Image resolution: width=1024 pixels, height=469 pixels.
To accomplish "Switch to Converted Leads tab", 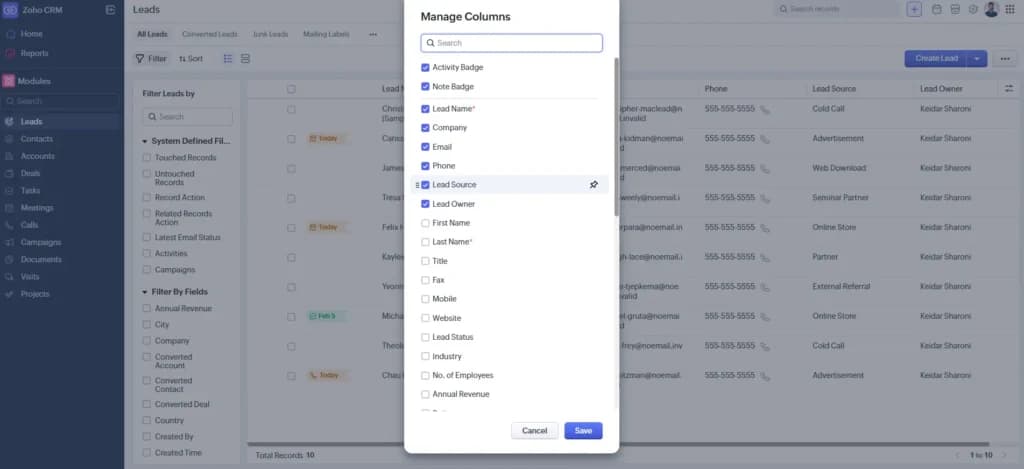I will pyautogui.click(x=210, y=35).
